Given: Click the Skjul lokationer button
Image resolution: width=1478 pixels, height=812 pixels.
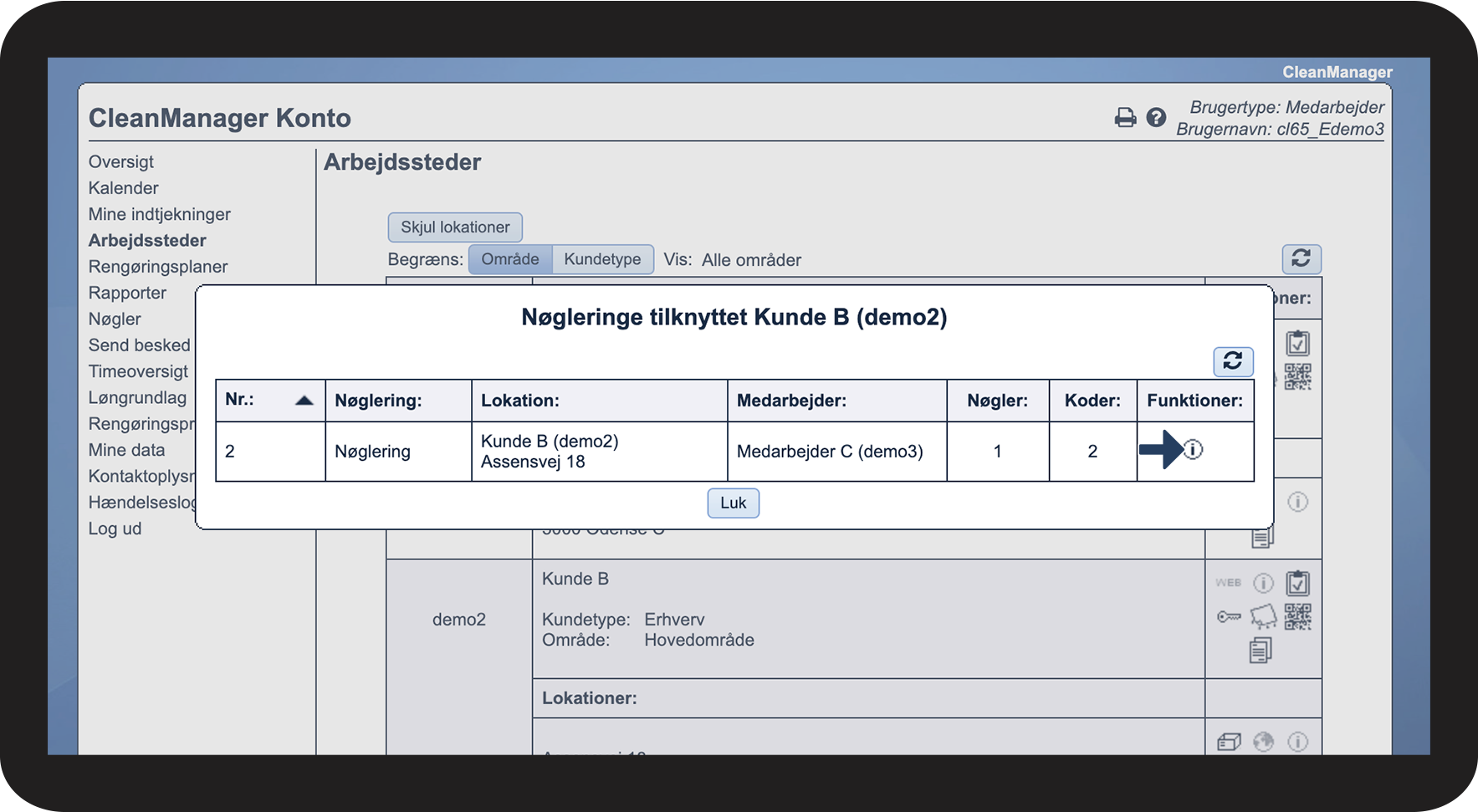Looking at the screenshot, I should (x=454, y=227).
